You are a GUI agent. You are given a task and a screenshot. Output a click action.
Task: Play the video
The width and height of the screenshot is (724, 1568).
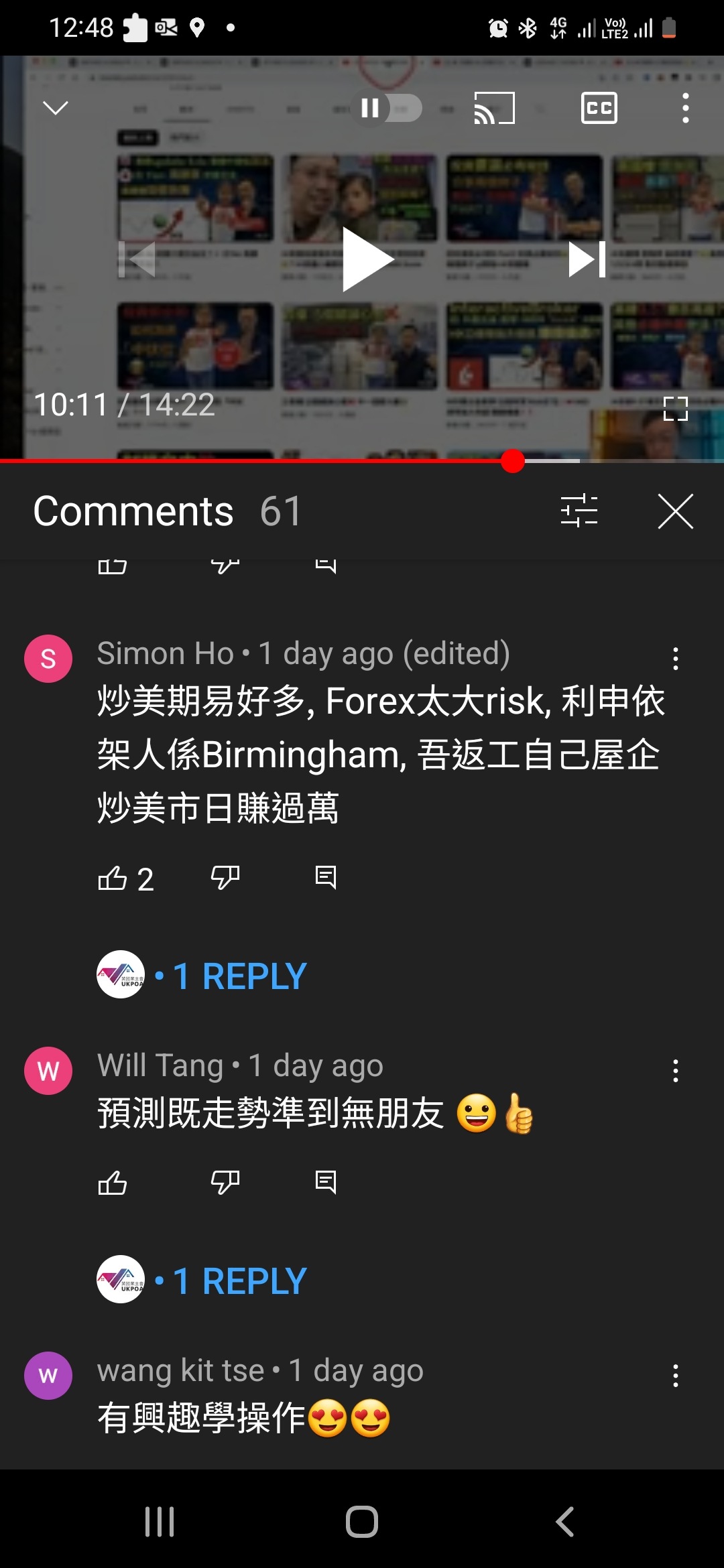point(367,259)
